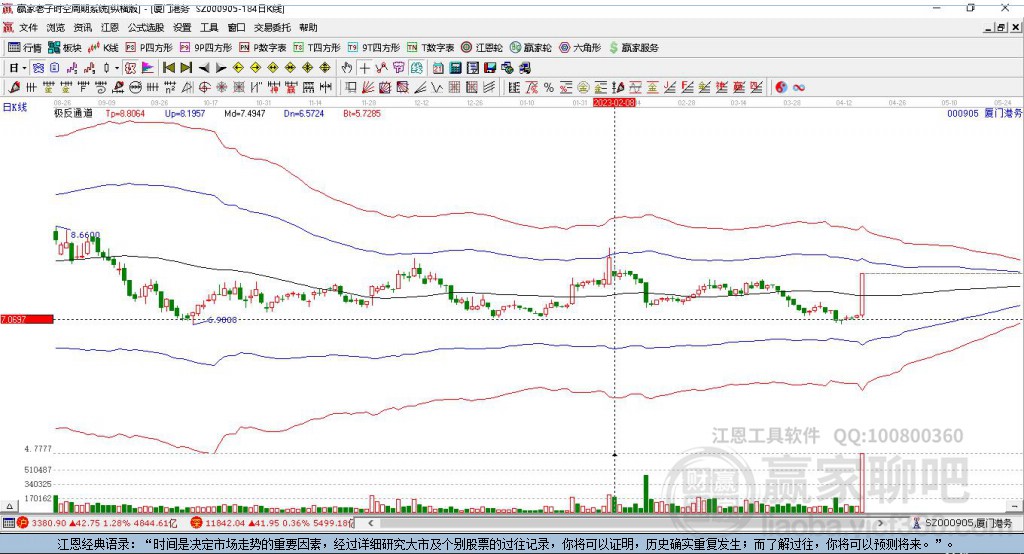This screenshot has width=1024, height=554.
Task: Jump to last bar with green end arrow
Action: point(186,68)
